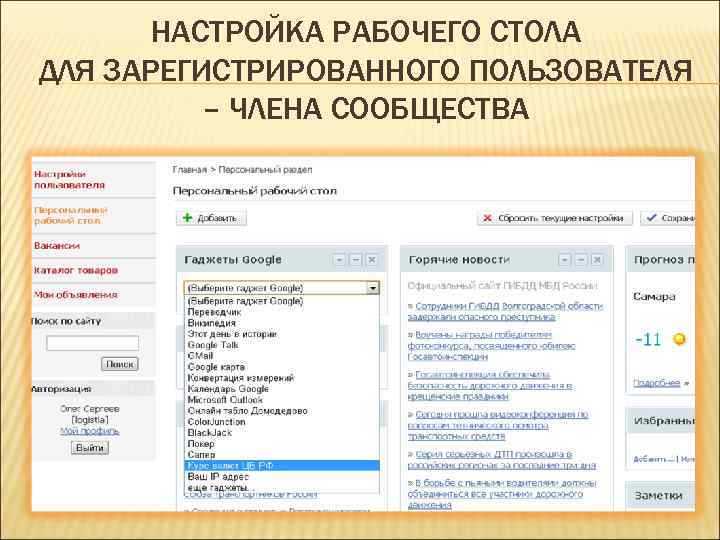Choose Google Talk from gadget list

tap(282, 345)
